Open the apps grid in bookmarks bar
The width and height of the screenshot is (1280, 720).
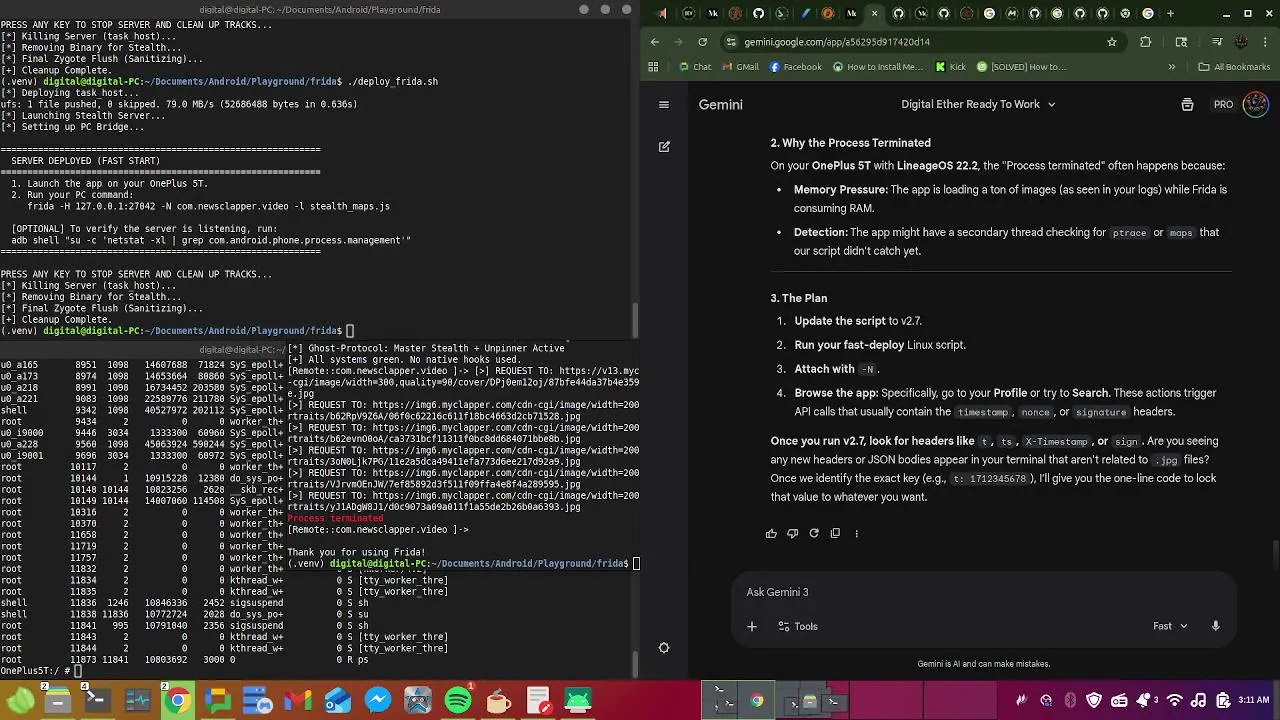pos(653,67)
